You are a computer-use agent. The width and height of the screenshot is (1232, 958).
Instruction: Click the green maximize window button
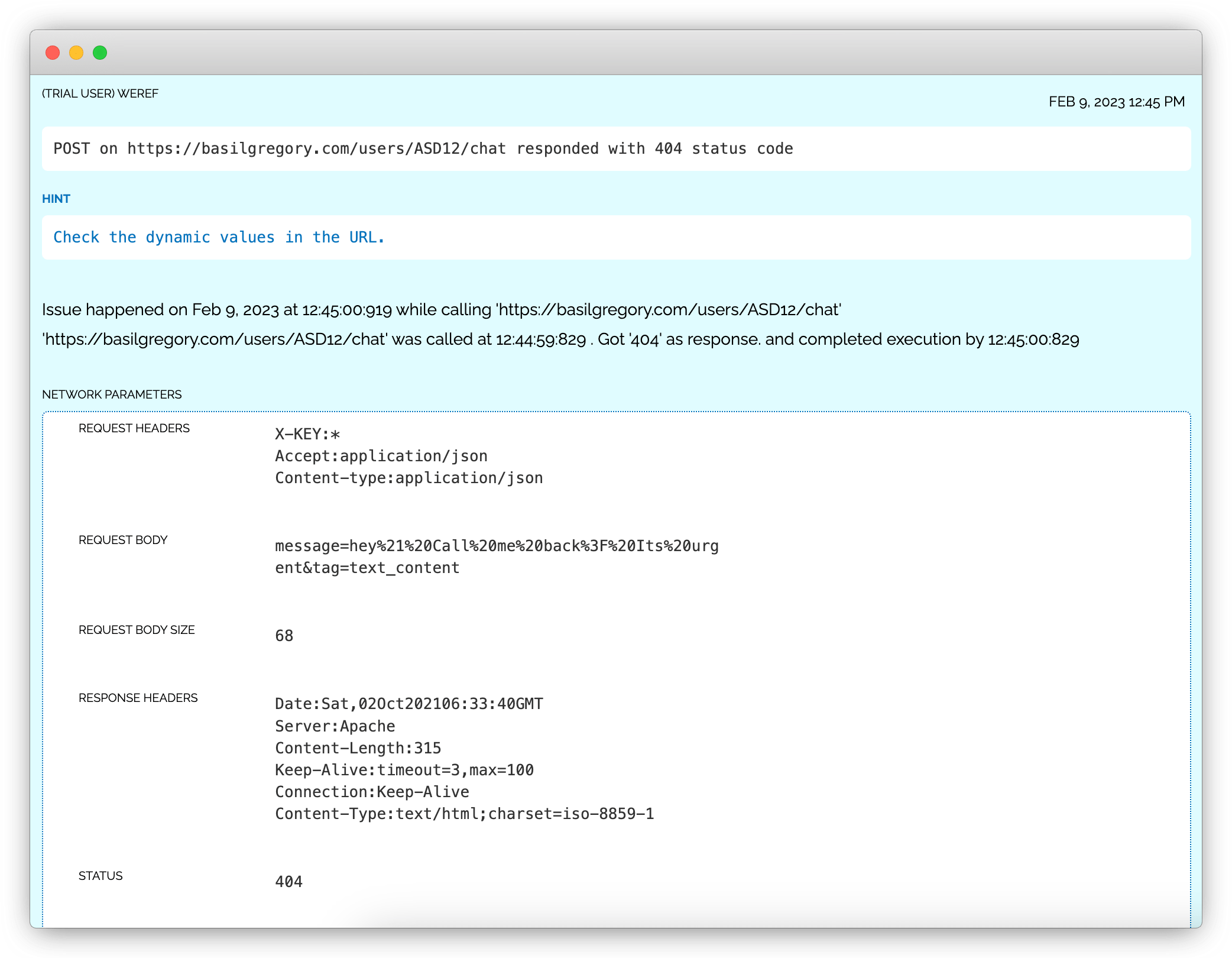100,53
